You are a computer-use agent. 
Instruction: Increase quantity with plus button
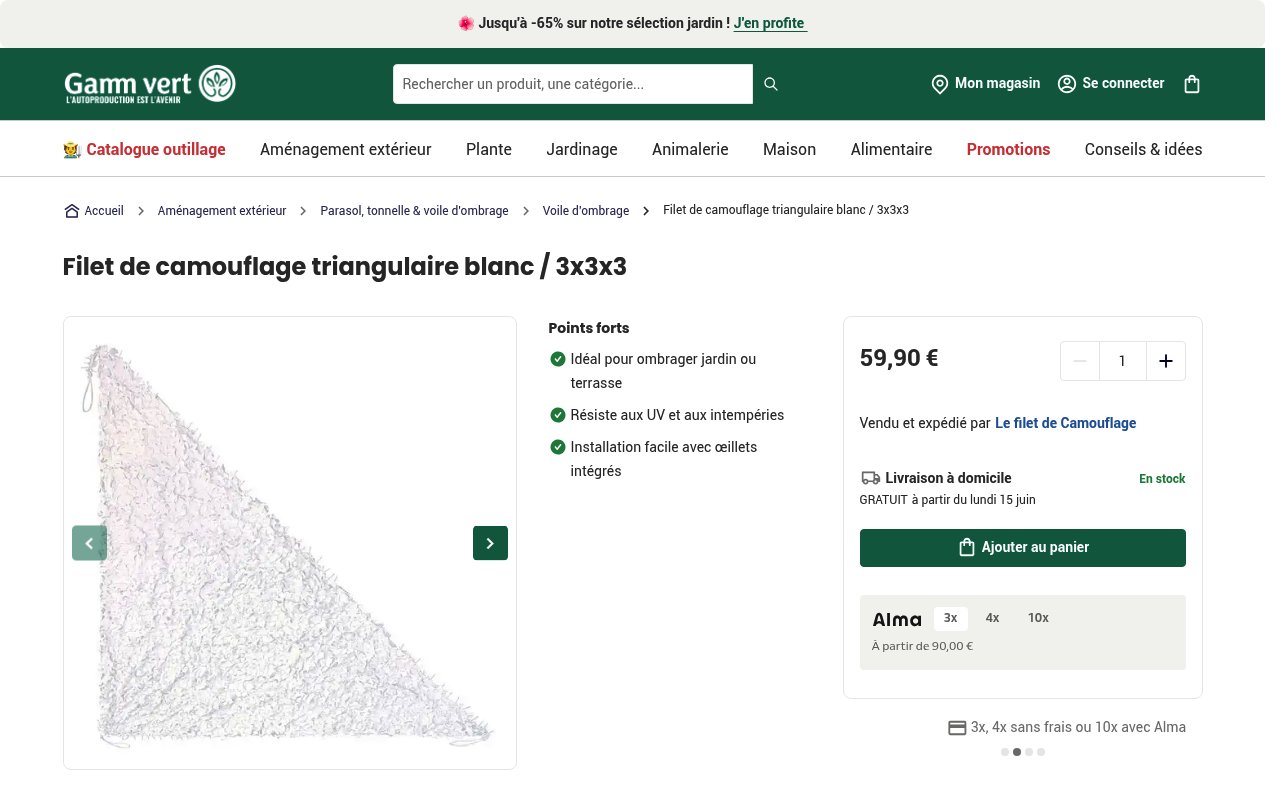coord(1166,361)
